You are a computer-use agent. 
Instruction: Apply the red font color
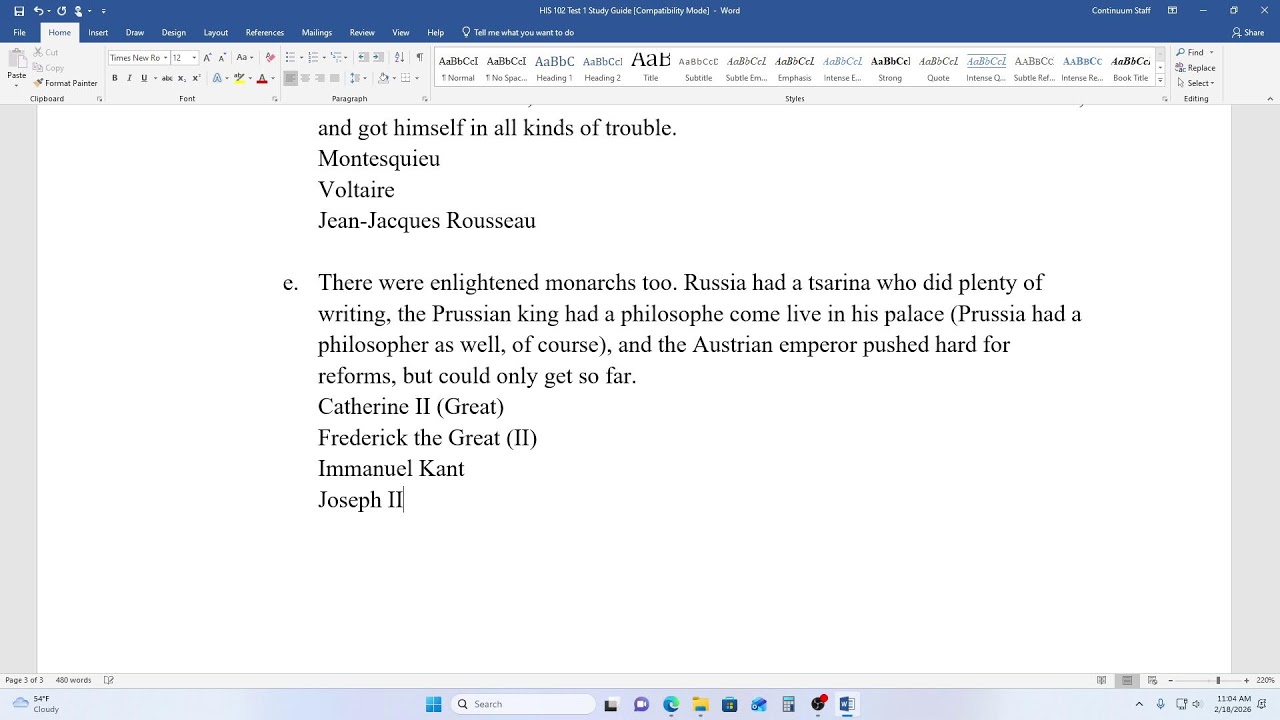(262, 78)
